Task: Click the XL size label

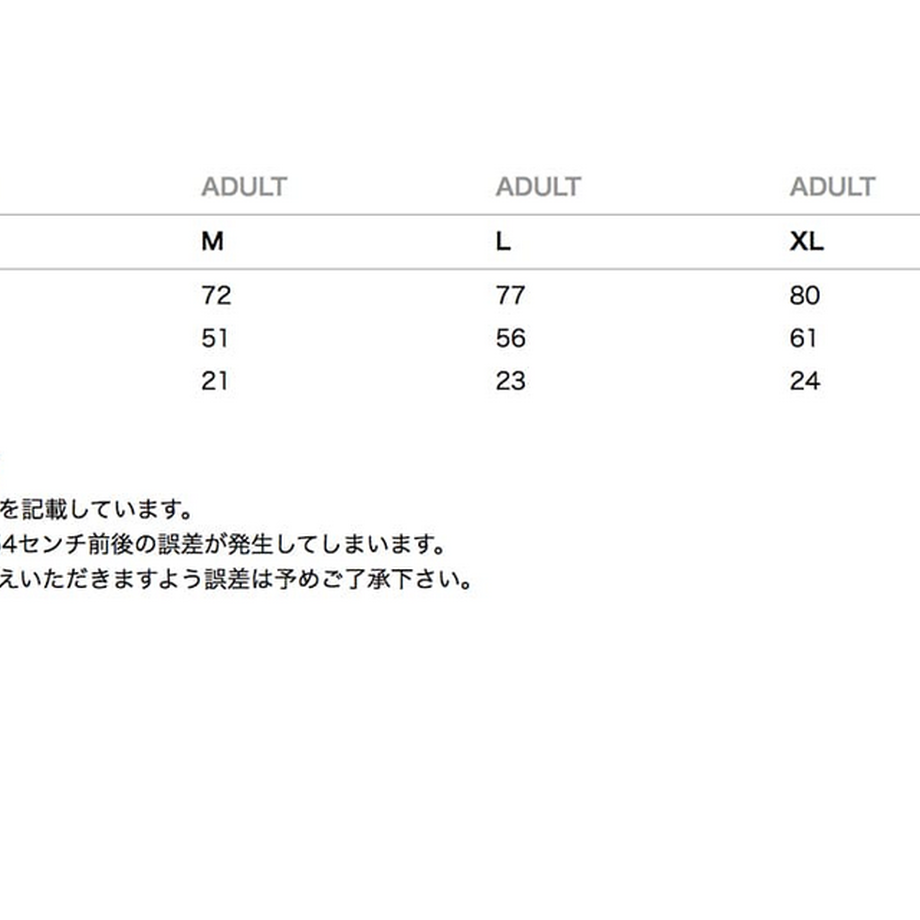Action: (807, 241)
